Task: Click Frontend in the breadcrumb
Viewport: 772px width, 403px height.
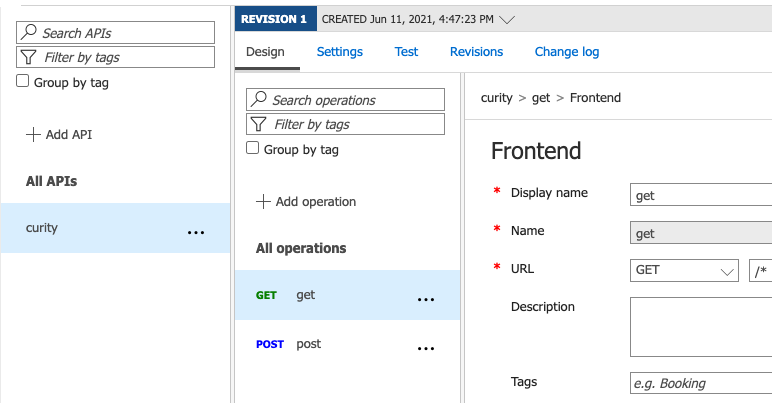Action: [595, 97]
